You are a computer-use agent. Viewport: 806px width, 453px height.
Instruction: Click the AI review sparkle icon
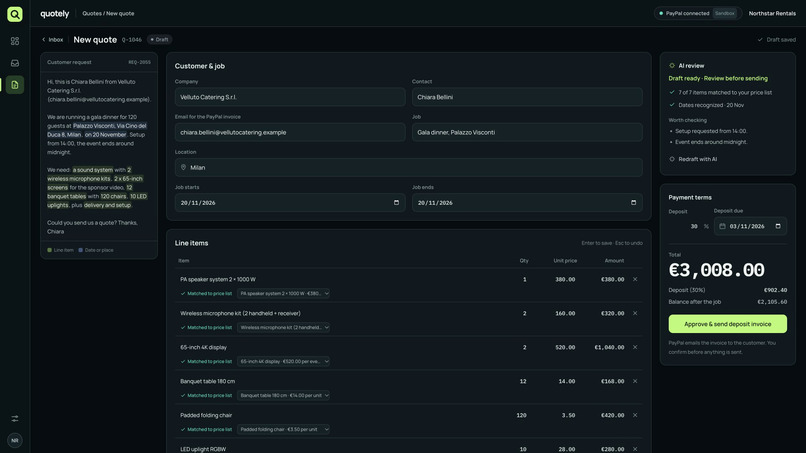tap(672, 66)
